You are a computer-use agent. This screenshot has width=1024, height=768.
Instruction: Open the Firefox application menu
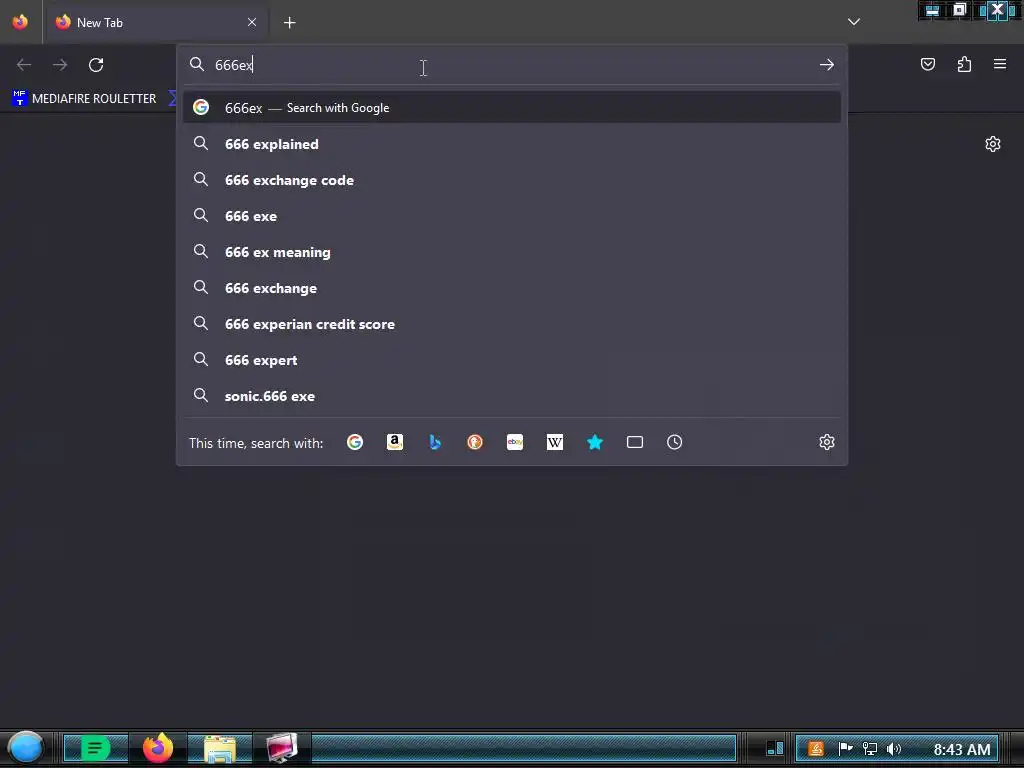tap(1000, 64)
